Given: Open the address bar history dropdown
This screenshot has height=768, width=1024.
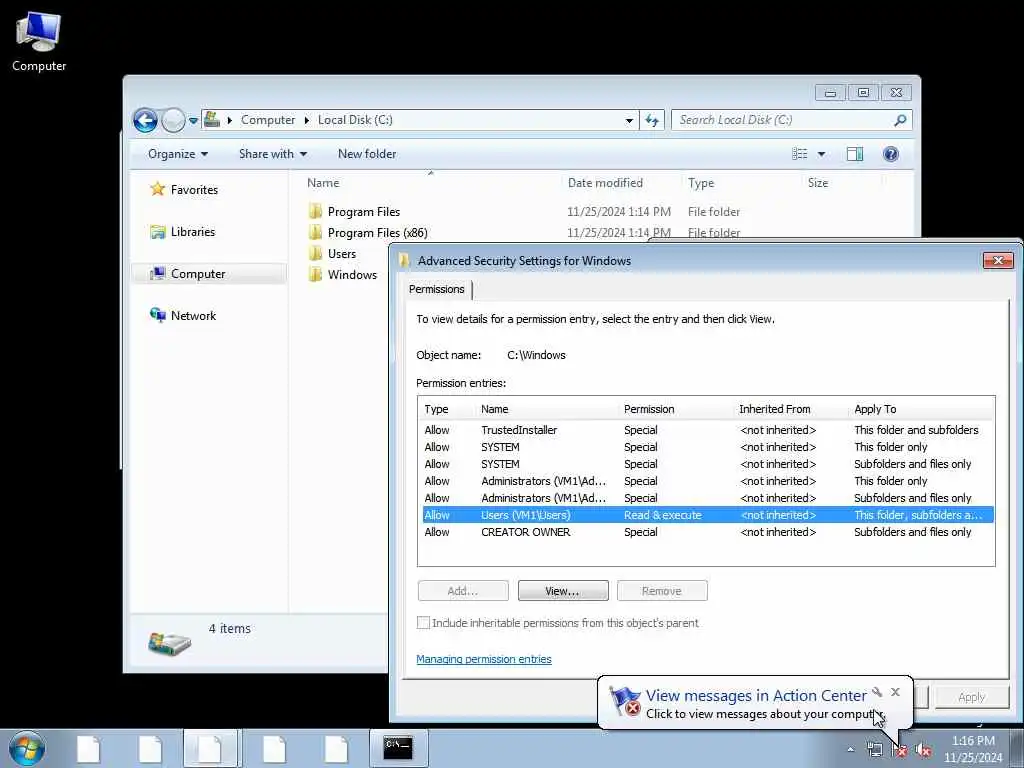Looking at the screenshot, I should [x=629, y=121].
